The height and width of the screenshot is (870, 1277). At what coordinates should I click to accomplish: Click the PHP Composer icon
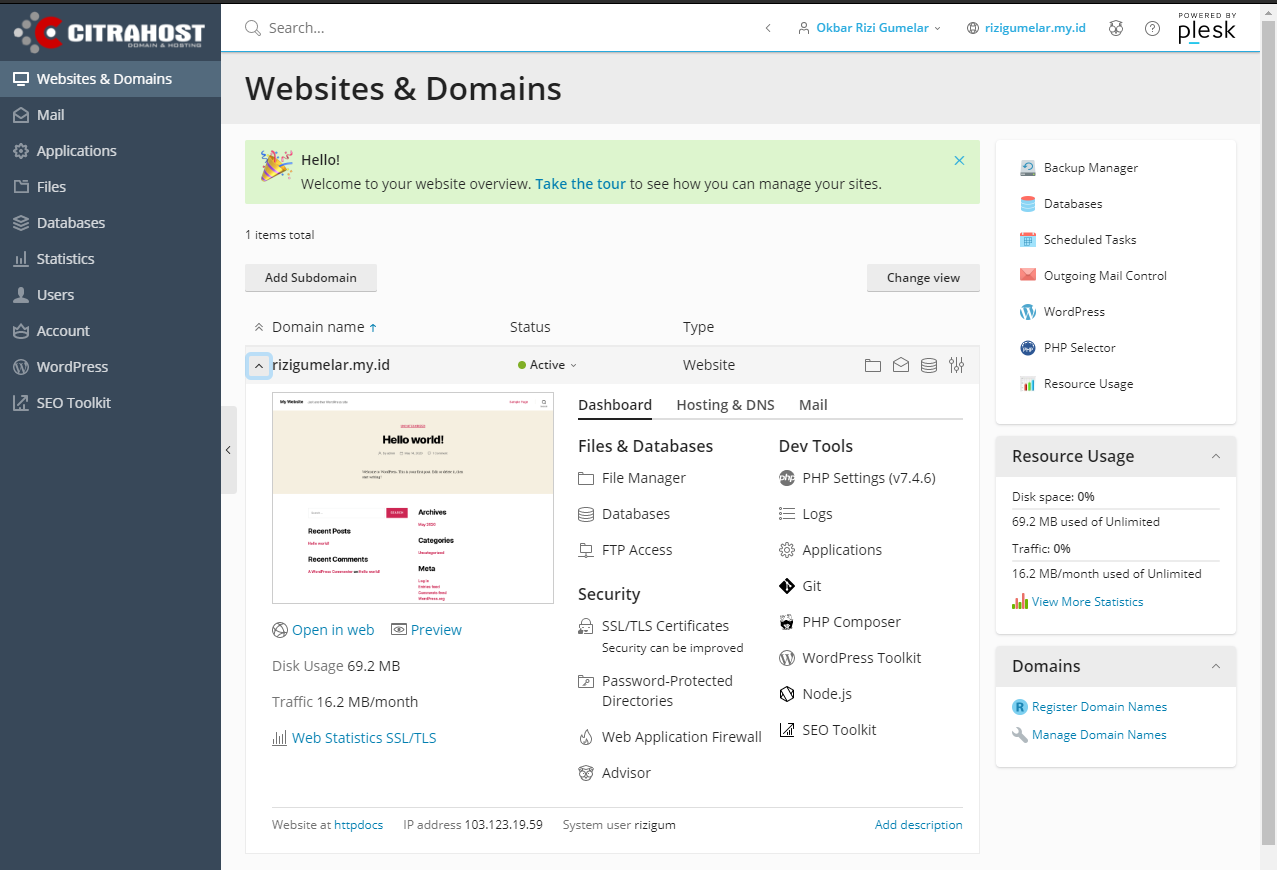pyautogui.click(x=787, y=622)
